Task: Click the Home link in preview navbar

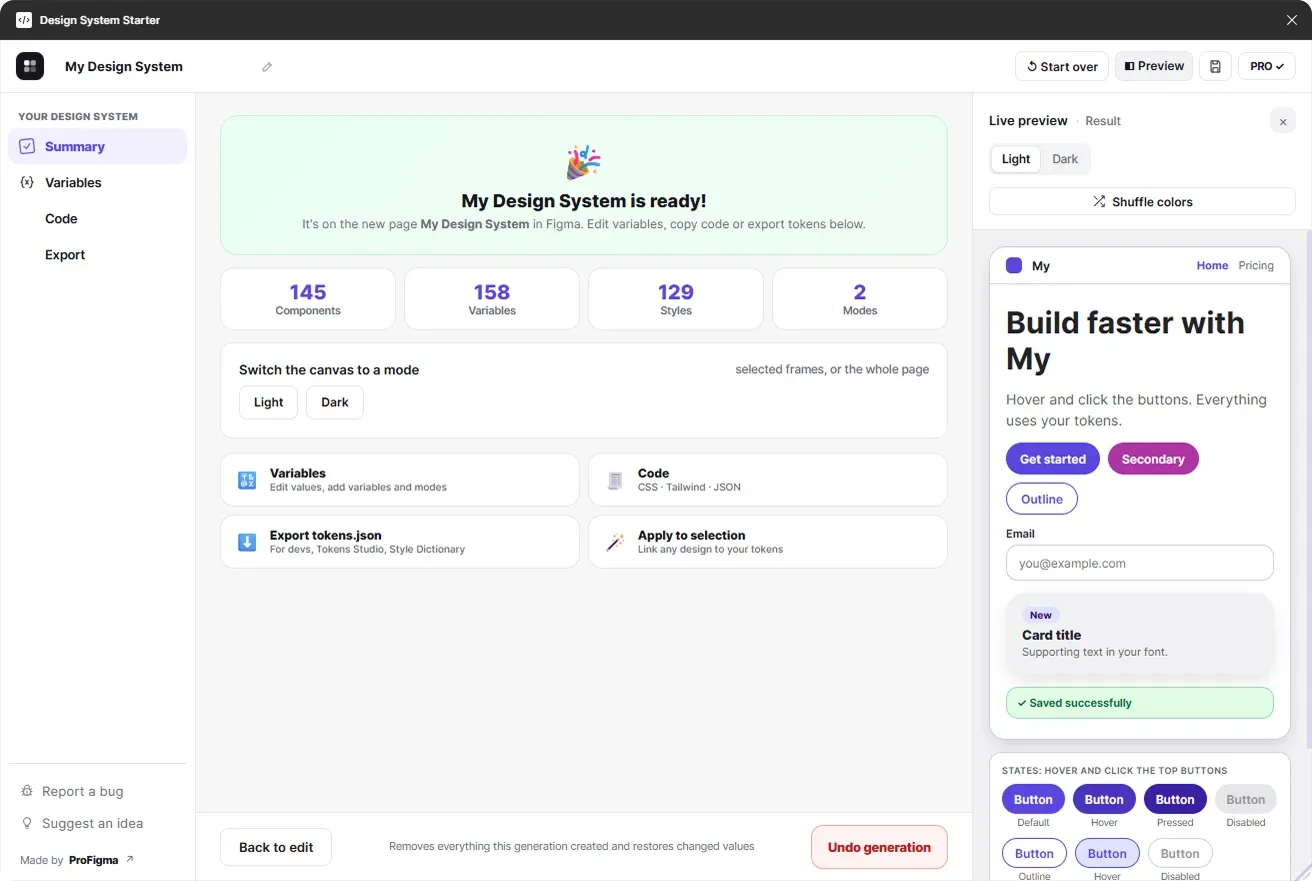Action: pos(1212,266)
